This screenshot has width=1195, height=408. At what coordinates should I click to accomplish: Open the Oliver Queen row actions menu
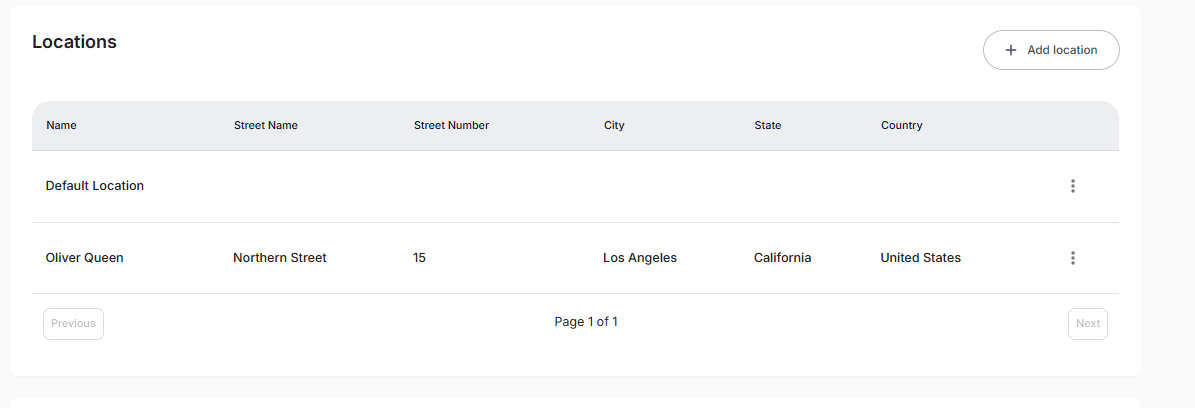1072,258
